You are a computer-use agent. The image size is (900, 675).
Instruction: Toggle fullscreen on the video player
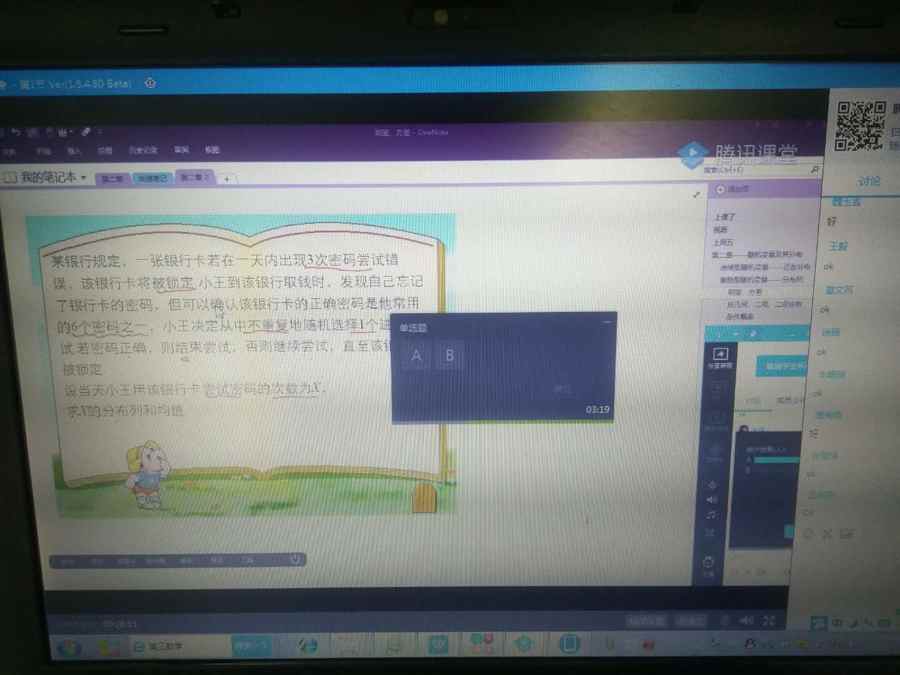[769, 620]
